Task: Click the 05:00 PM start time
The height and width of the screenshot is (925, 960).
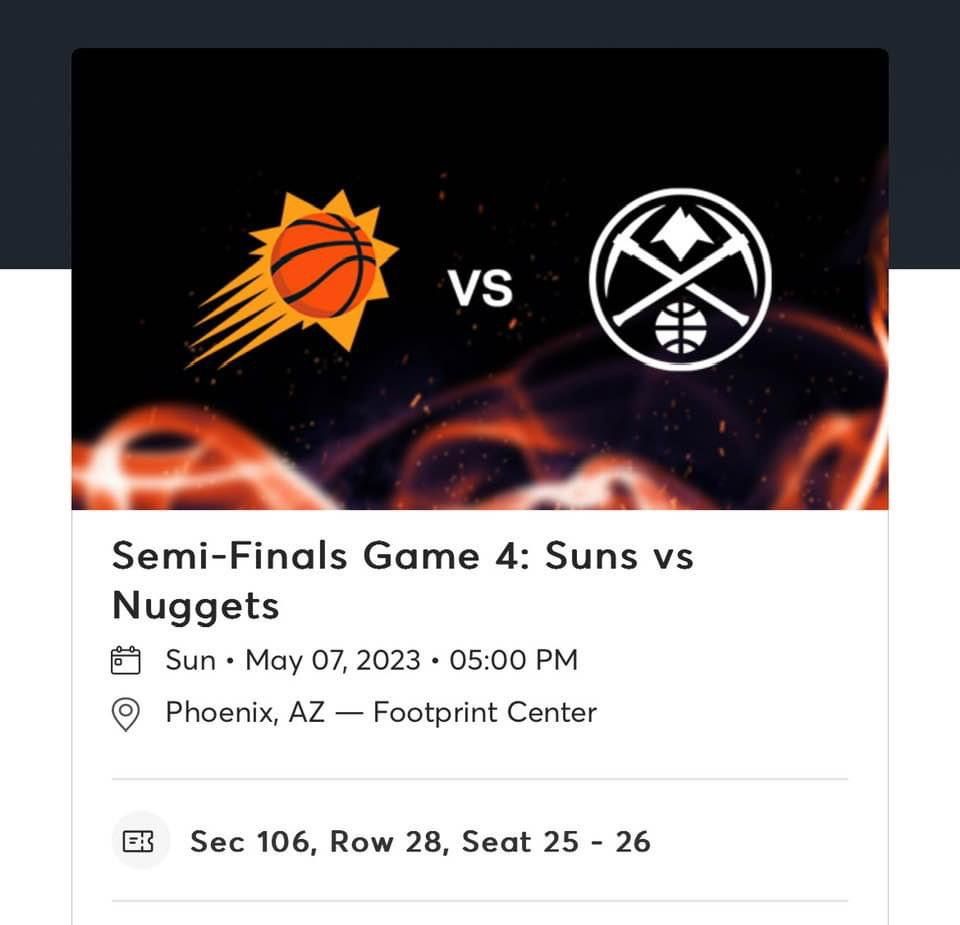Action: coord(513,659)
